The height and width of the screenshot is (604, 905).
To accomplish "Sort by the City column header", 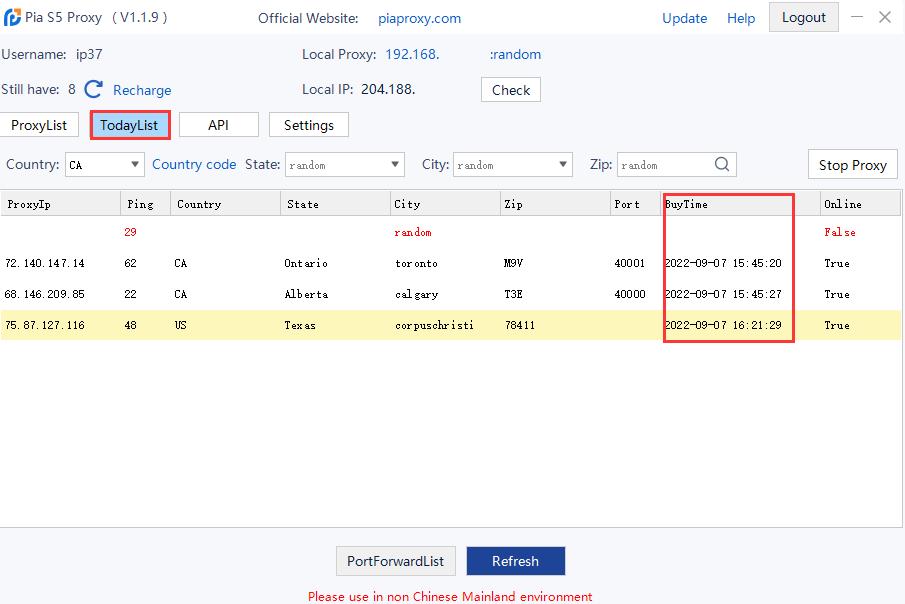I will tap(445, 204).
